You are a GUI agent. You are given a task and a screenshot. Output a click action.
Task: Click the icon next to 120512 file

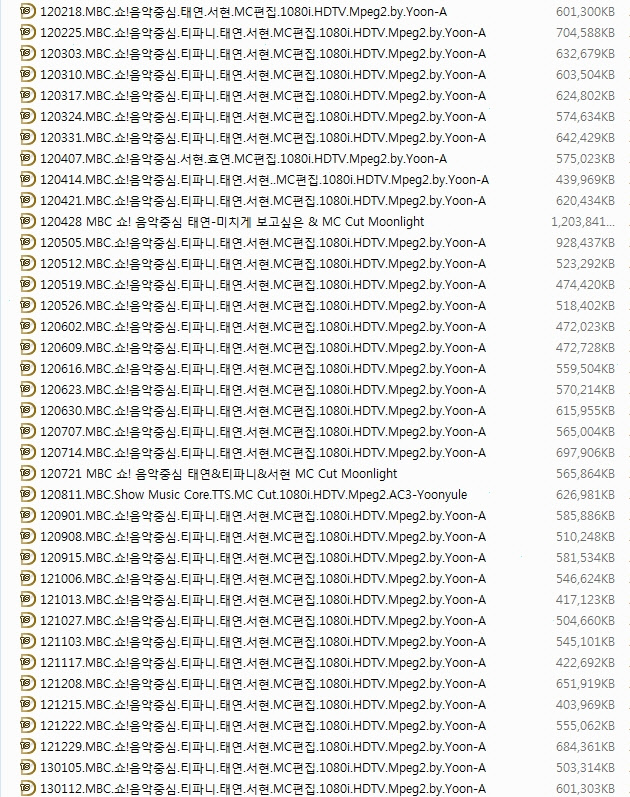click(28, 263)
